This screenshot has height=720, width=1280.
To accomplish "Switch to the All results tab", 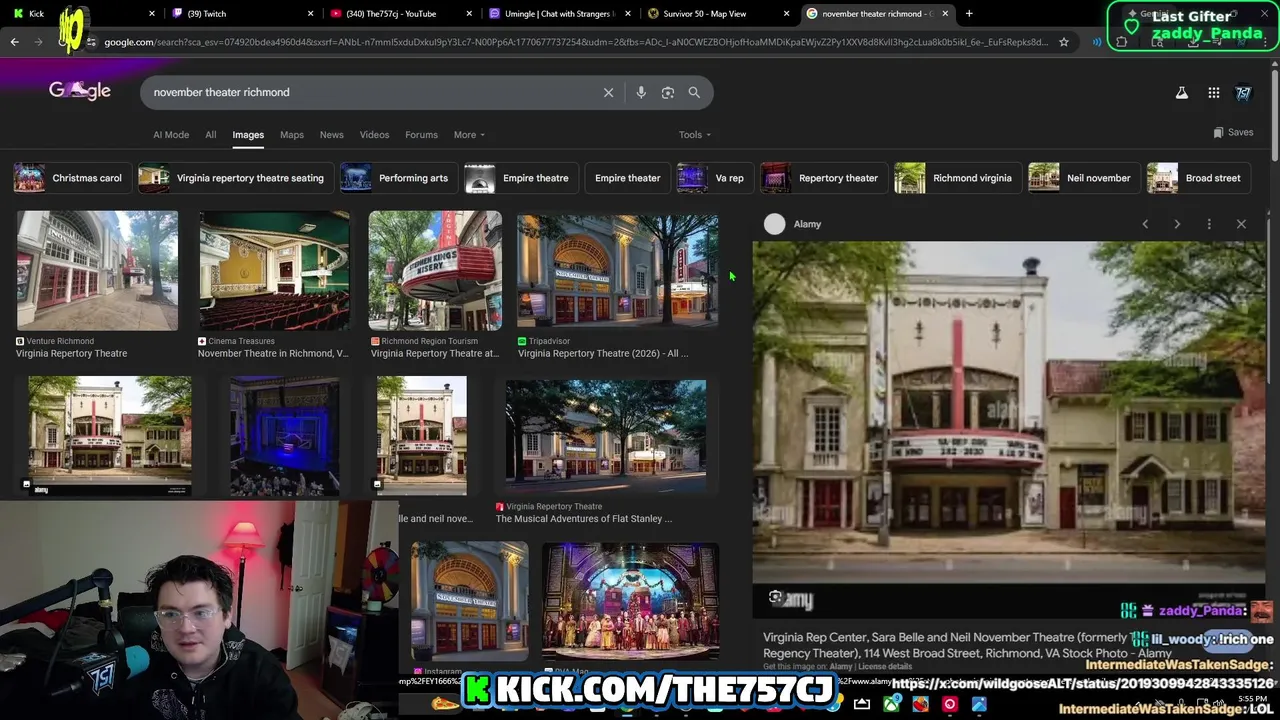I will (210, 135).
